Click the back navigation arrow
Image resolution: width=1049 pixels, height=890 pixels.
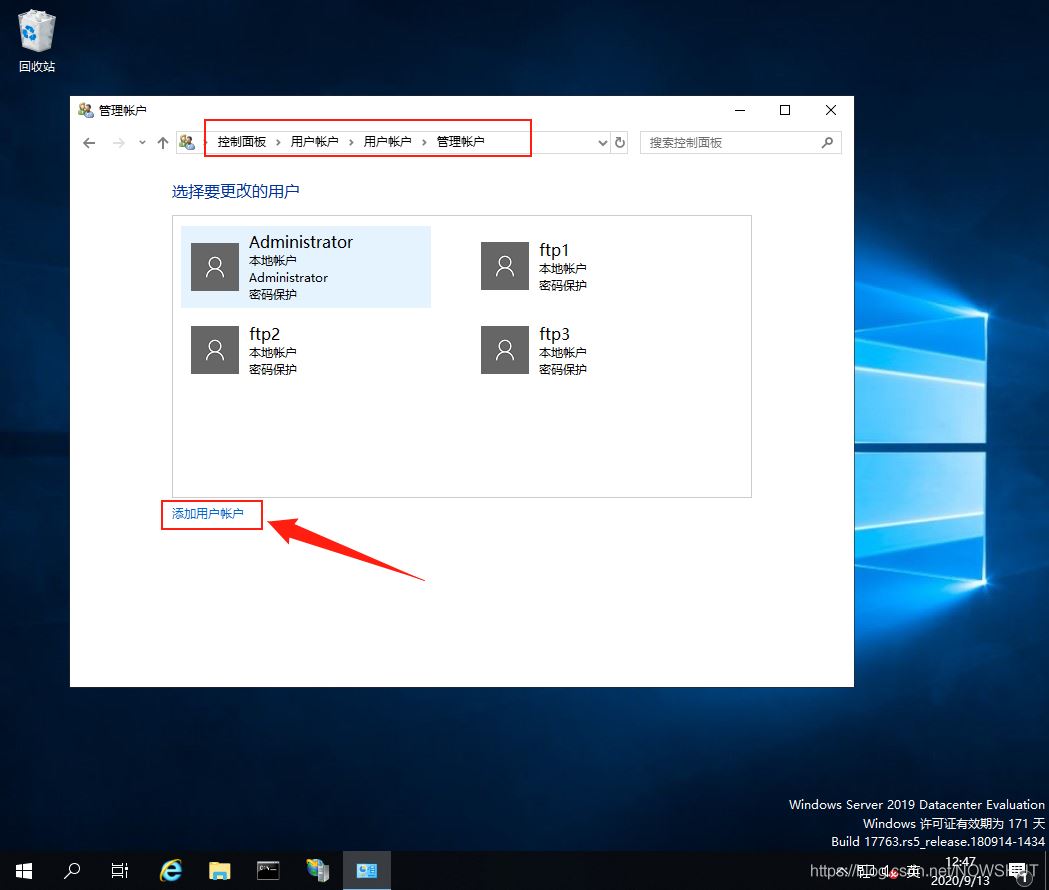tap(89, 143)
